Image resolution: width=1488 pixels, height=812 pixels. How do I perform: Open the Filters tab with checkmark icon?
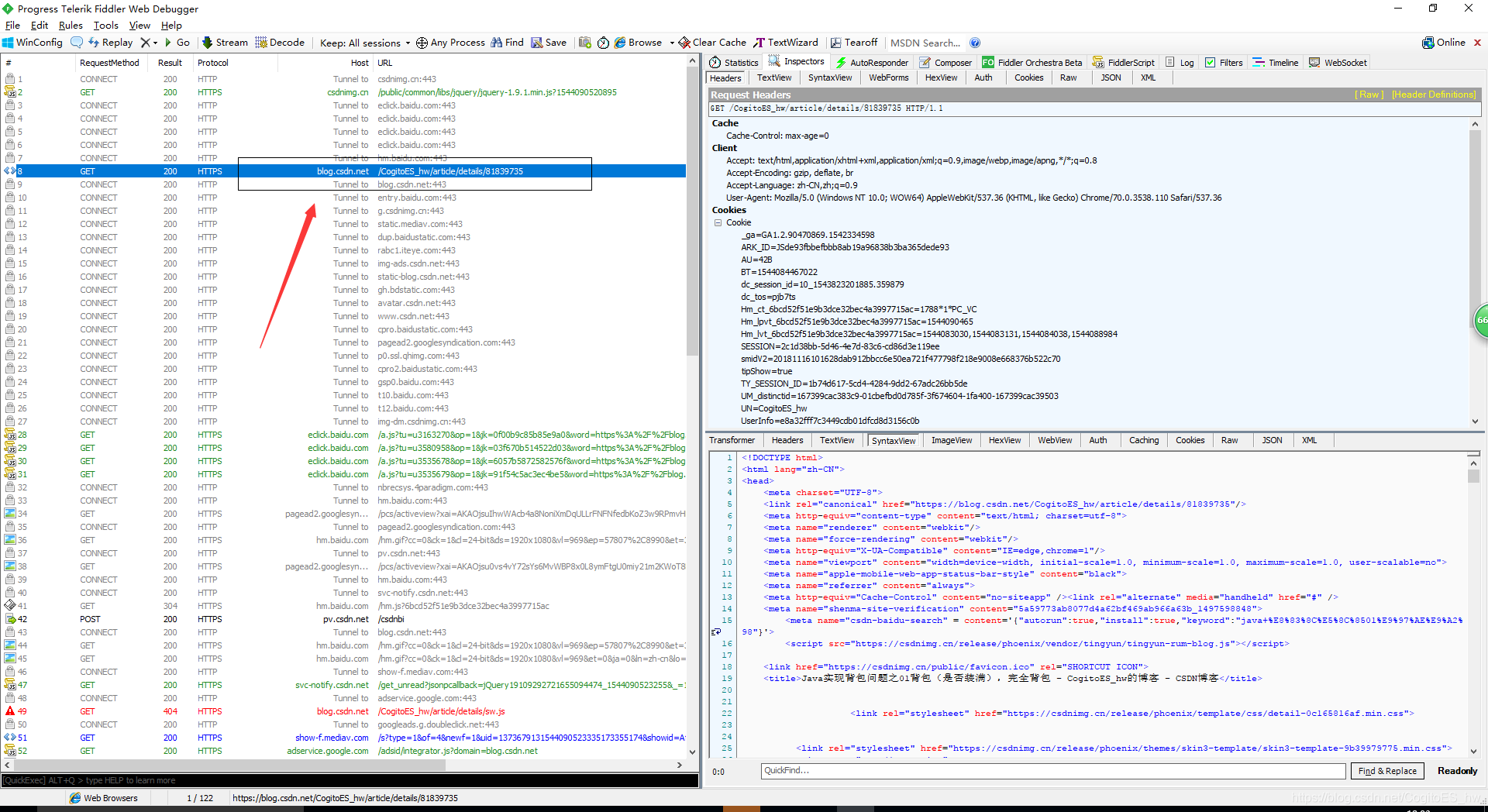pos(1224,63)
